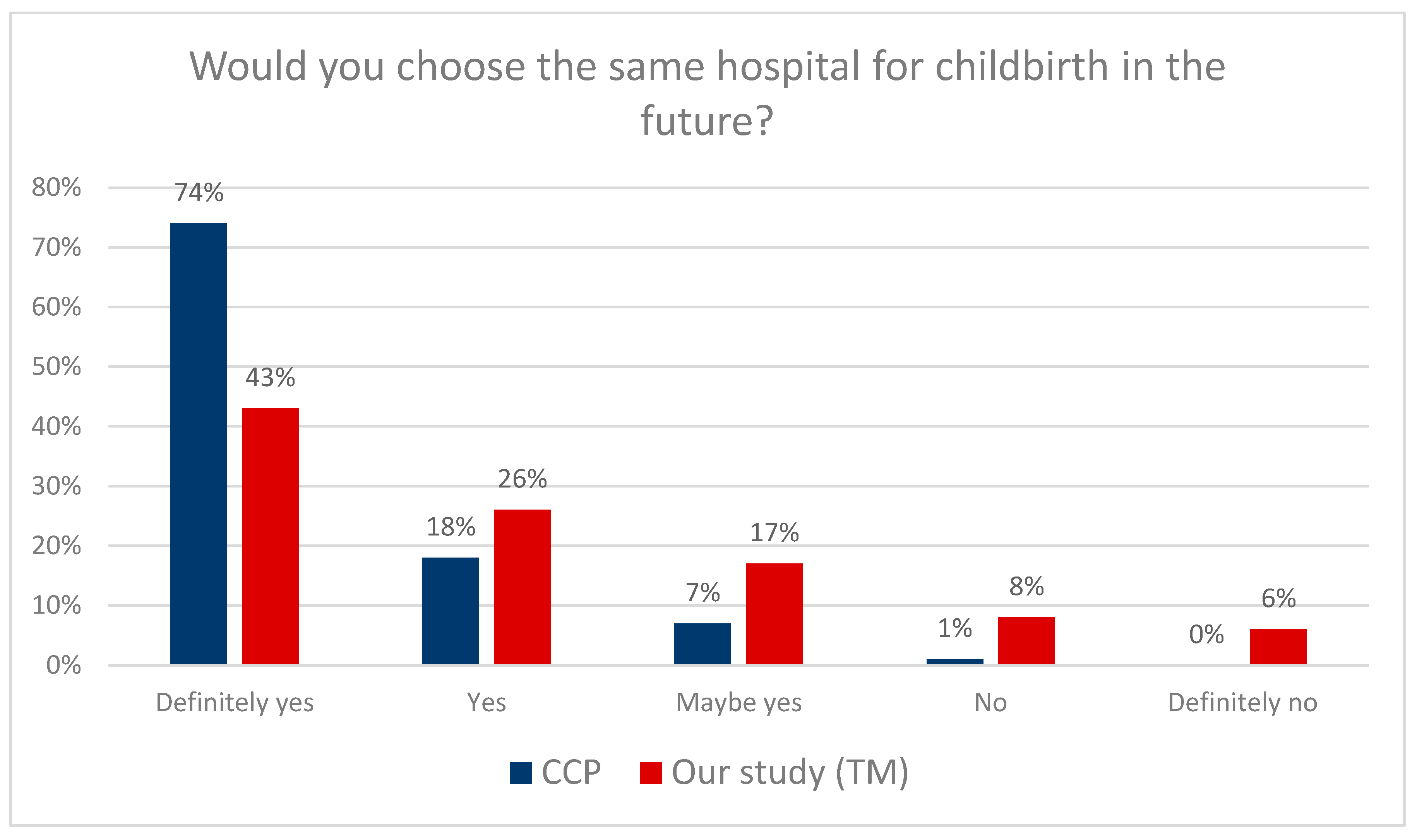
Task: Select the blue 74% Definitely yes bar
Action: click(x=199, y=443)
